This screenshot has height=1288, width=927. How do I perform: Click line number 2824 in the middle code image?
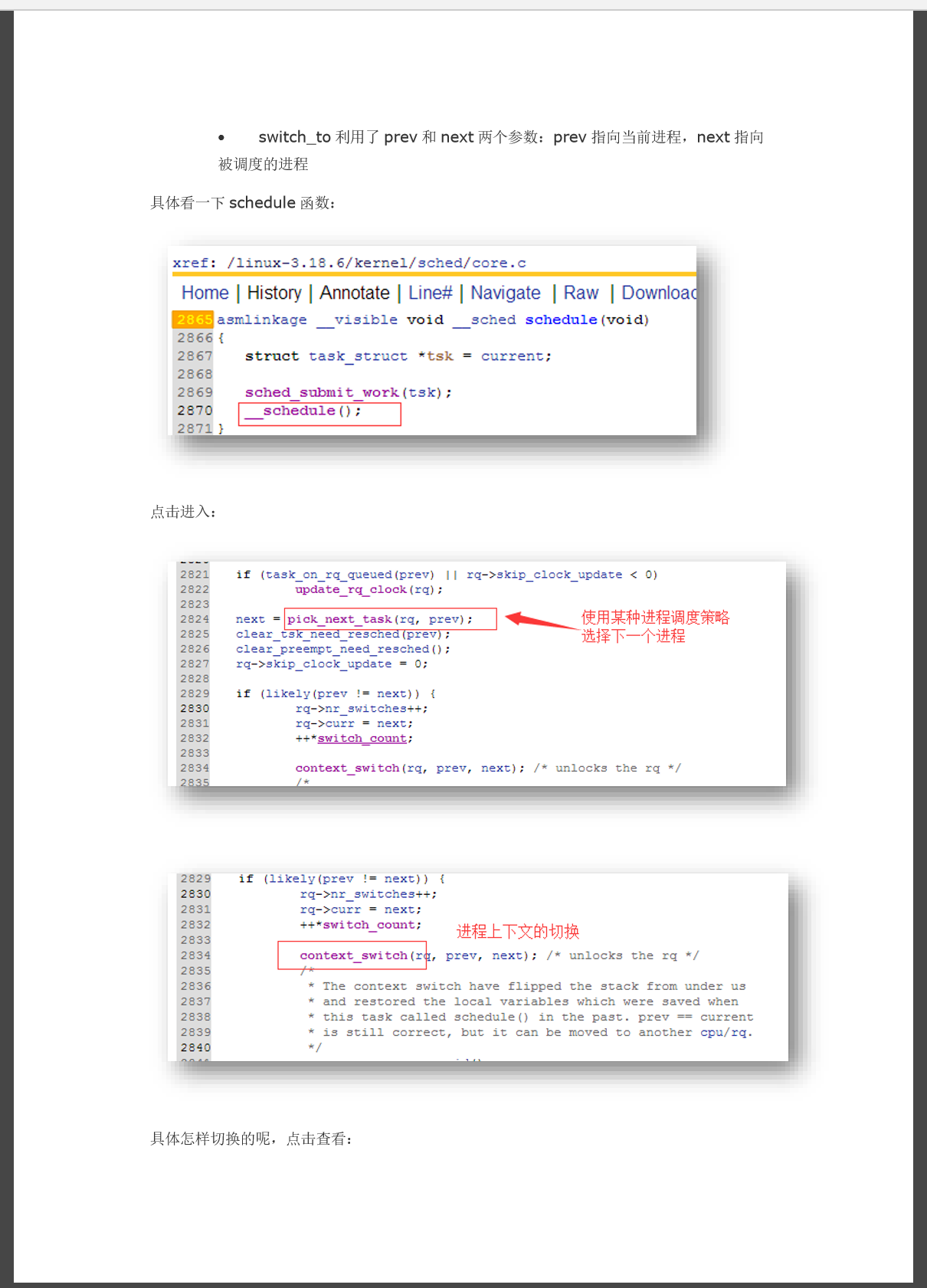(x=195, y=619)
